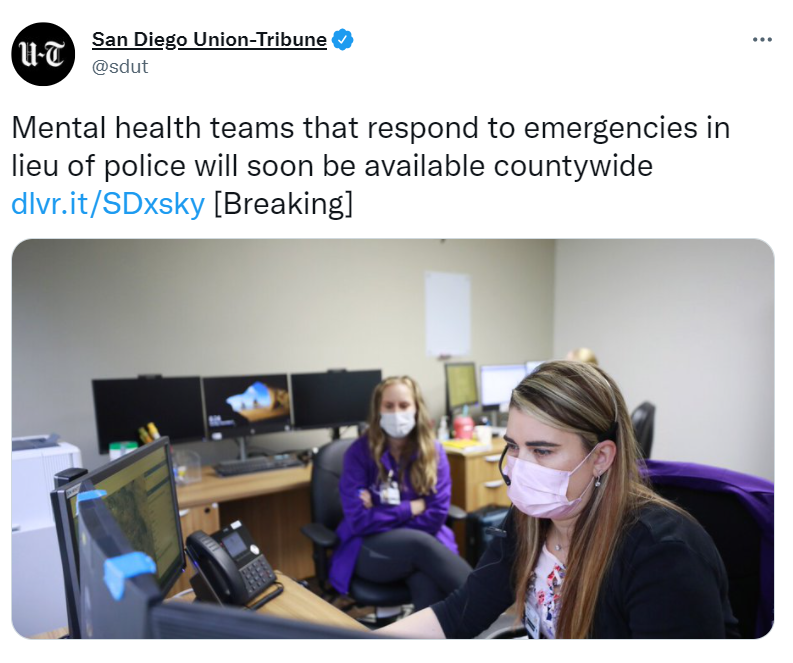Select the tweet text about mental health teams

point(370,147)
